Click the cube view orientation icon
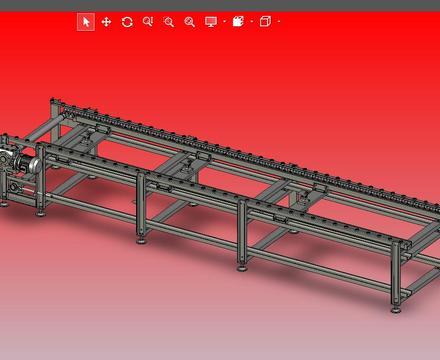 [x=265, y=22]
